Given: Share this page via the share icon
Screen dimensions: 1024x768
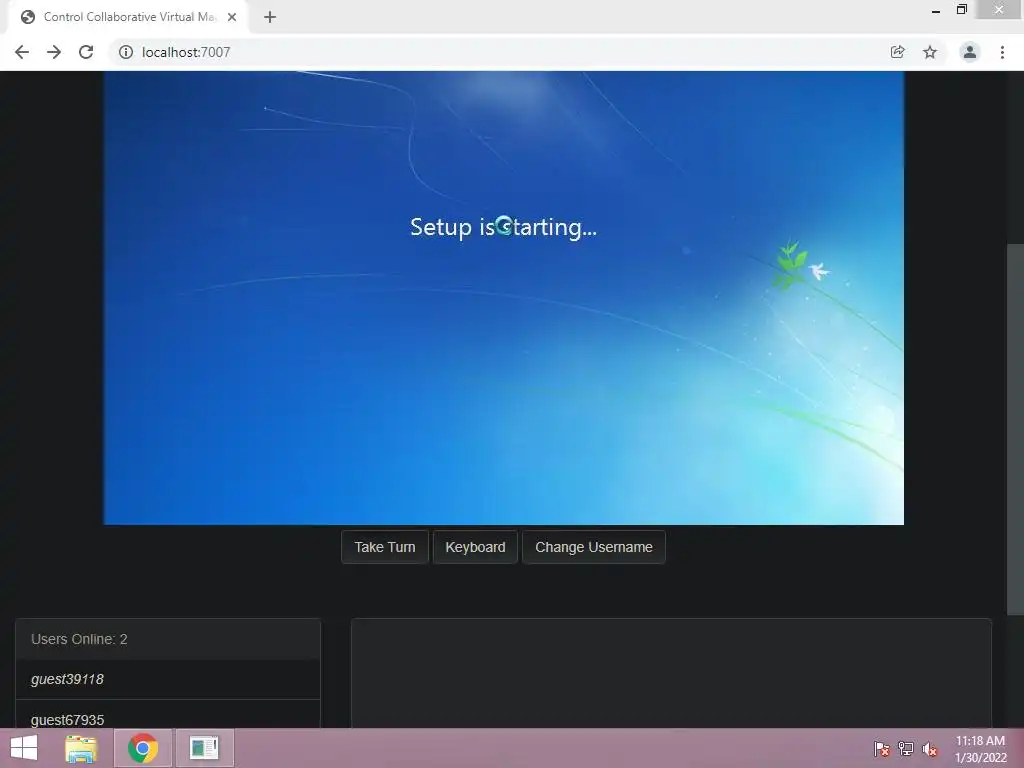Looking at the screenshot, I should pyautogui.click(x=897, y=52).
